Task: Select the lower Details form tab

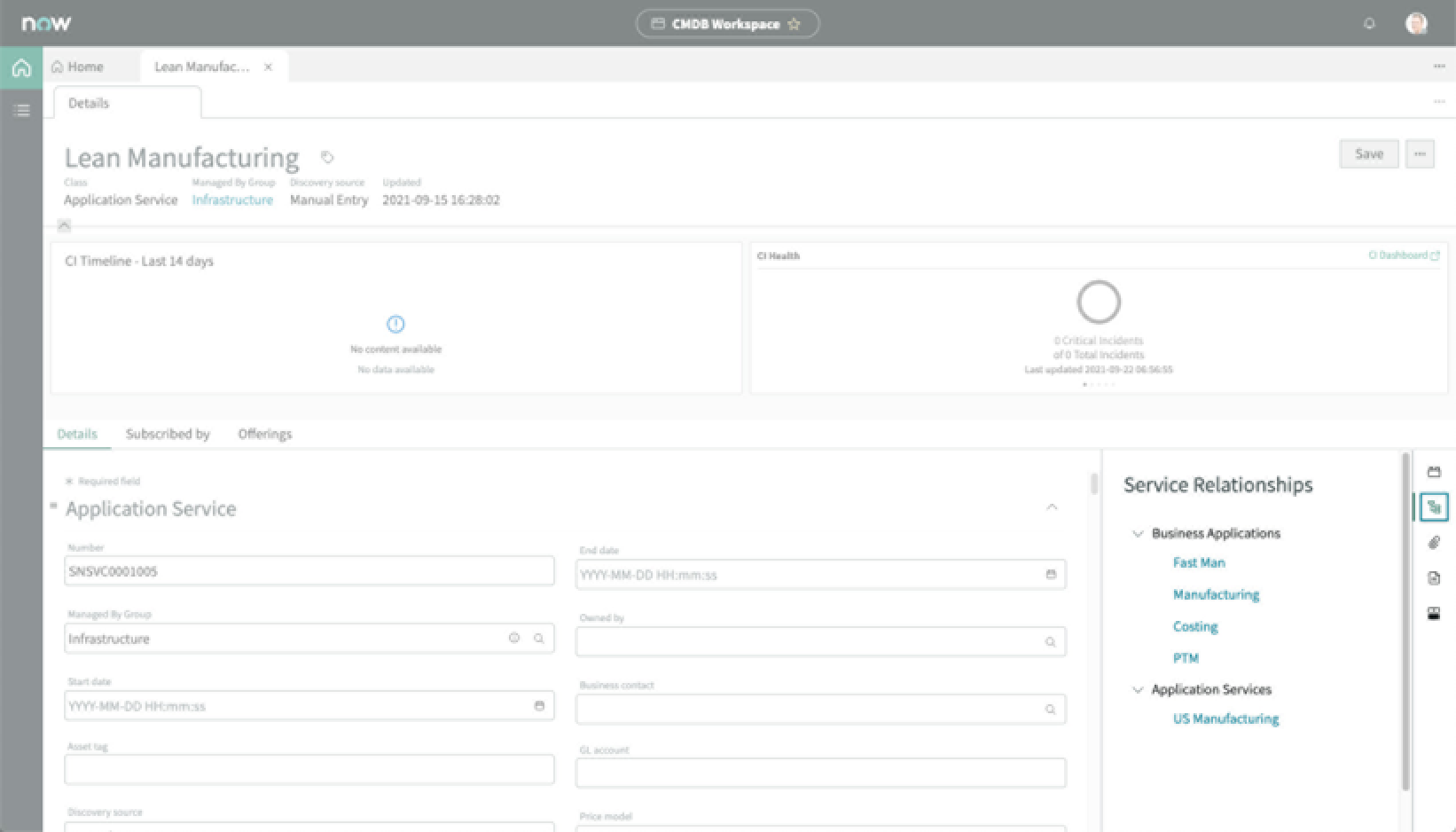Action: (77, 434)
